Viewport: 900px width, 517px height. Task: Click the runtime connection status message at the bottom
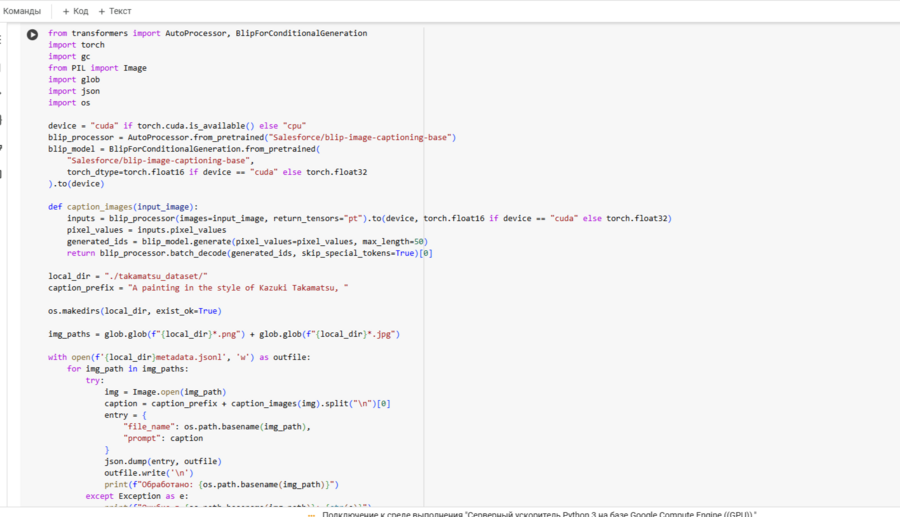540,514
